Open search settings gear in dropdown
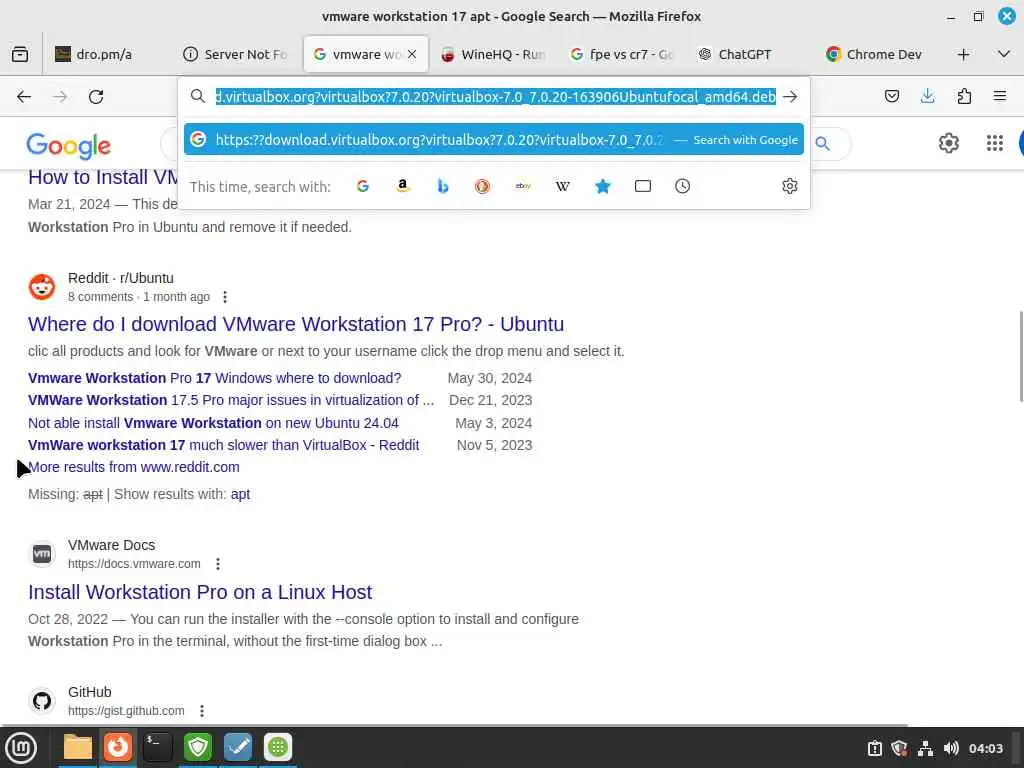The width and height of the screenshot is (1024, 768). tap(790, 186)
